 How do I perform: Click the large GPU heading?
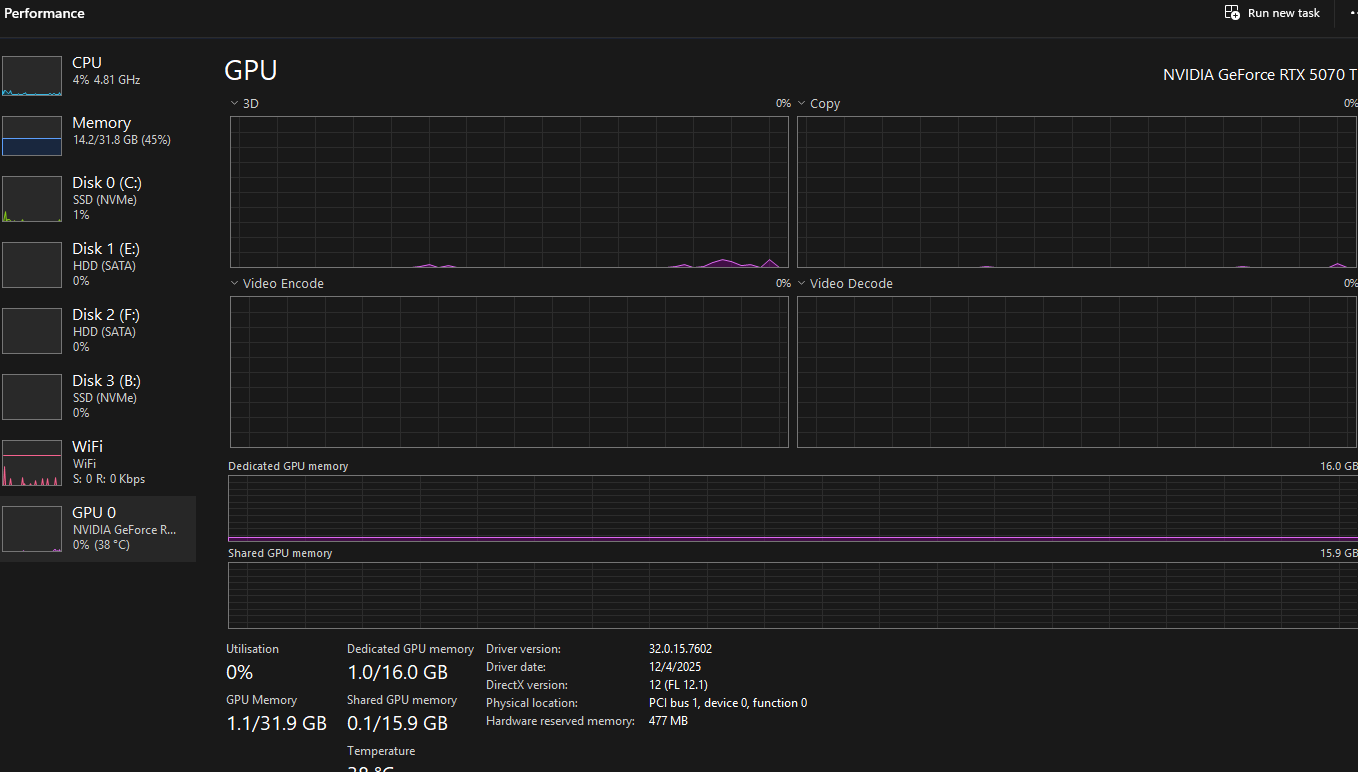(250, 70)
